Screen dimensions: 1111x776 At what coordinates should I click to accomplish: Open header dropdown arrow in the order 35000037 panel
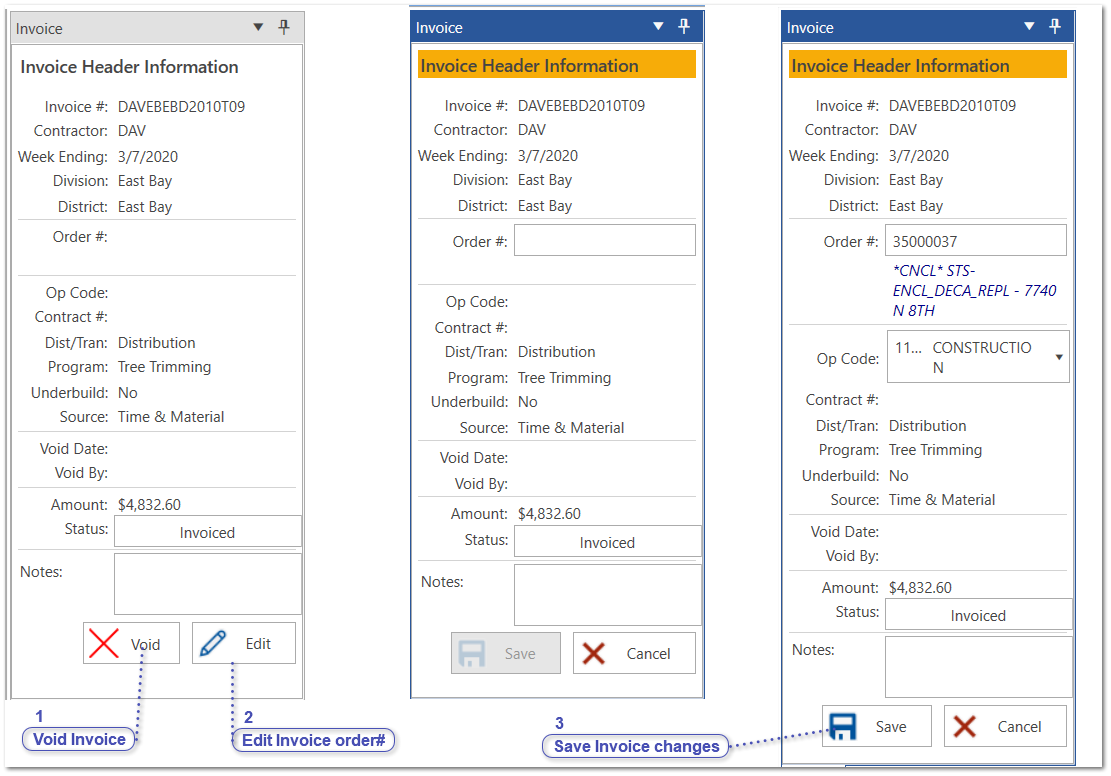(1029, 27)
